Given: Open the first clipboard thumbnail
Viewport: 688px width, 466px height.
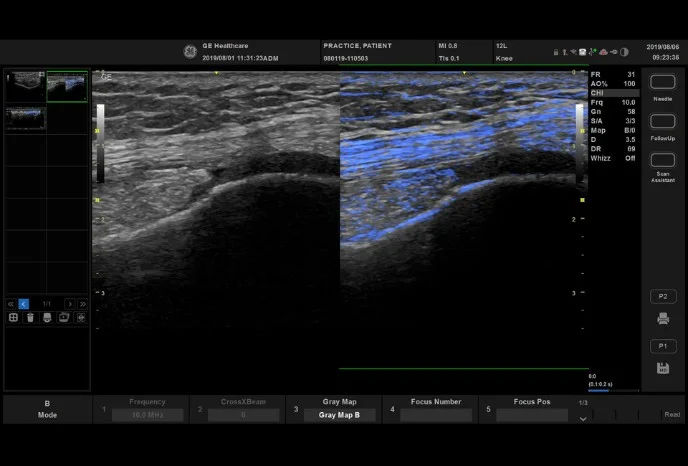Looking at the screenshot, I should 24,86.
